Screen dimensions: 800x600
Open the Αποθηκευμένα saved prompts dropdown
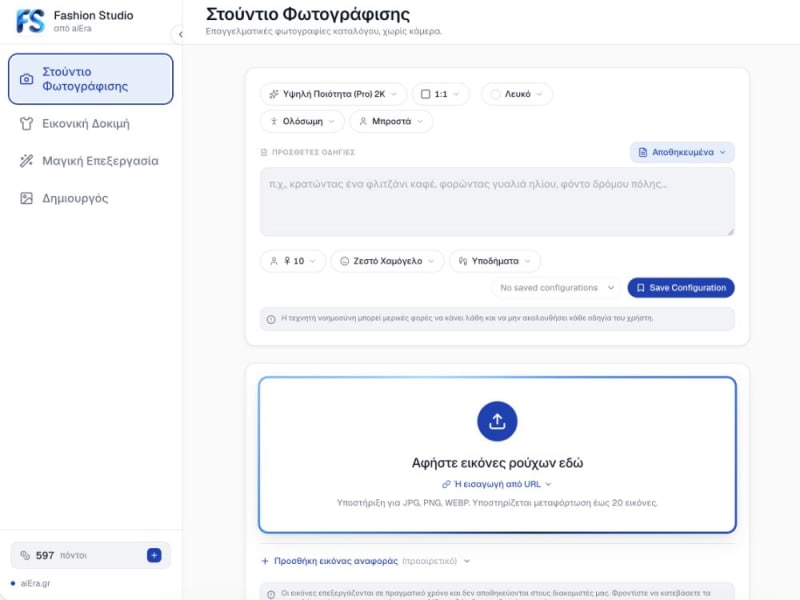pos(682,152)
